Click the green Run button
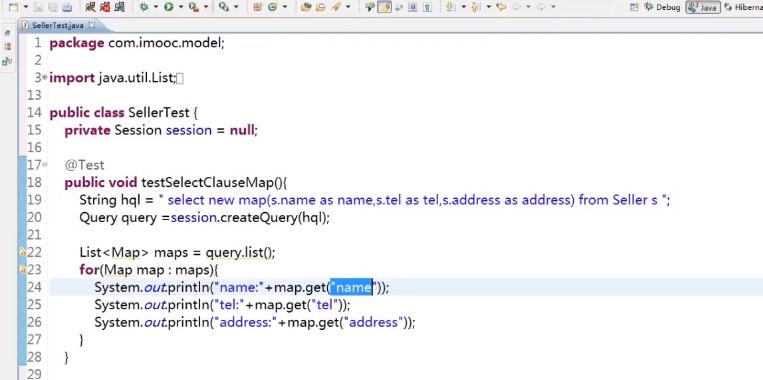The image size is (763, 380). point(168,7)
